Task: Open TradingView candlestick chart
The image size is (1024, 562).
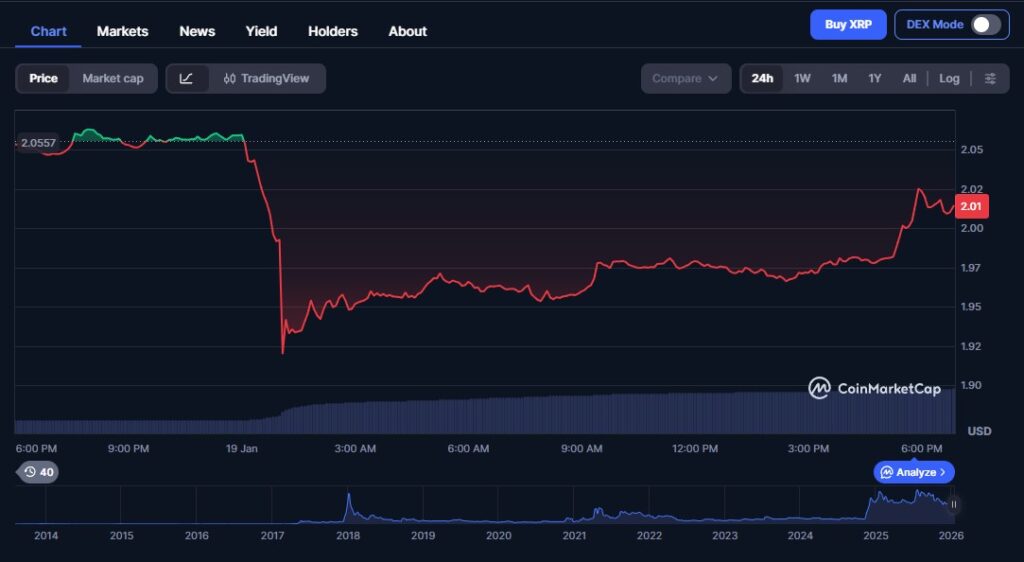Action: (266, 78)
